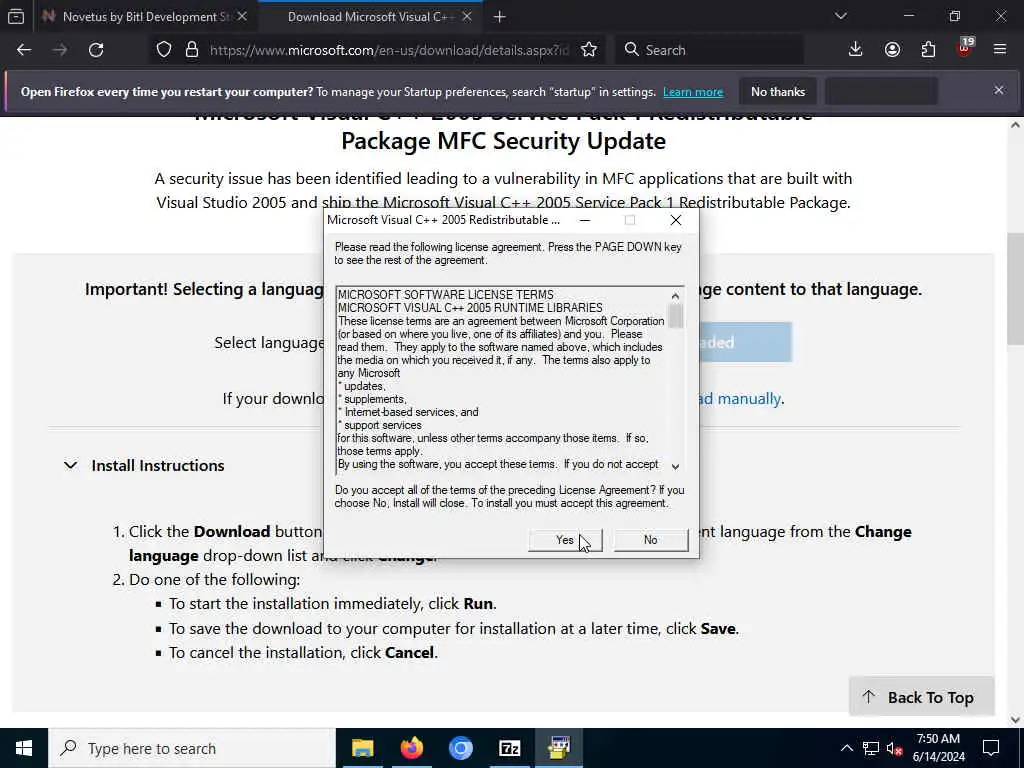Viewport: 1024px width, 768px height.
Task: Accept the license by clicking Yes
Action: click(x=565, y=540)
